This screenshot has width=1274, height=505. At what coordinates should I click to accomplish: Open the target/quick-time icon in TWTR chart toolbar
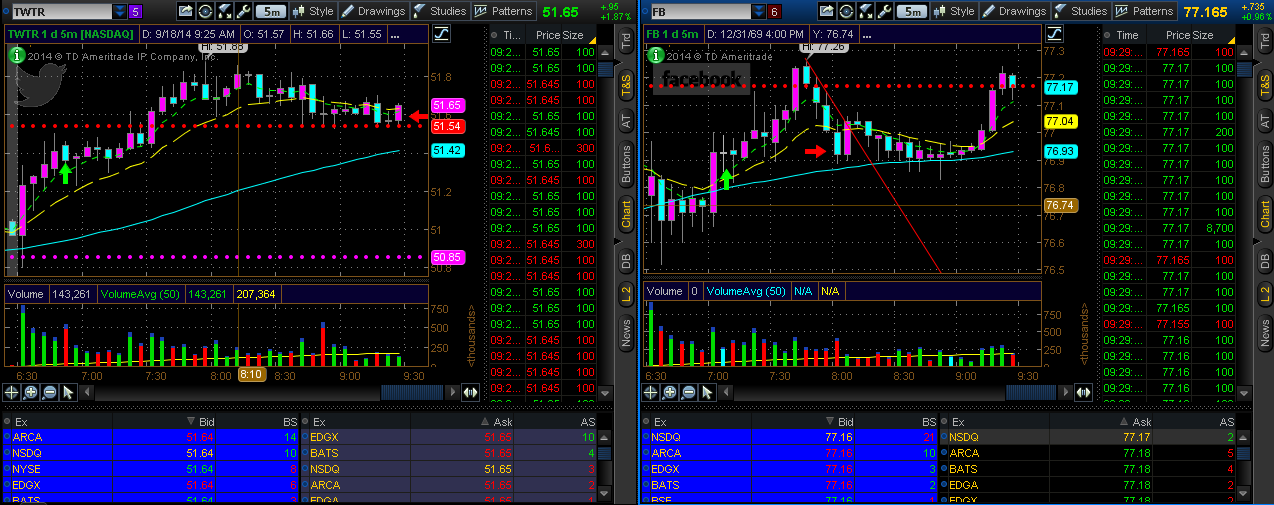pyautogui.click(x=205, y=12)
